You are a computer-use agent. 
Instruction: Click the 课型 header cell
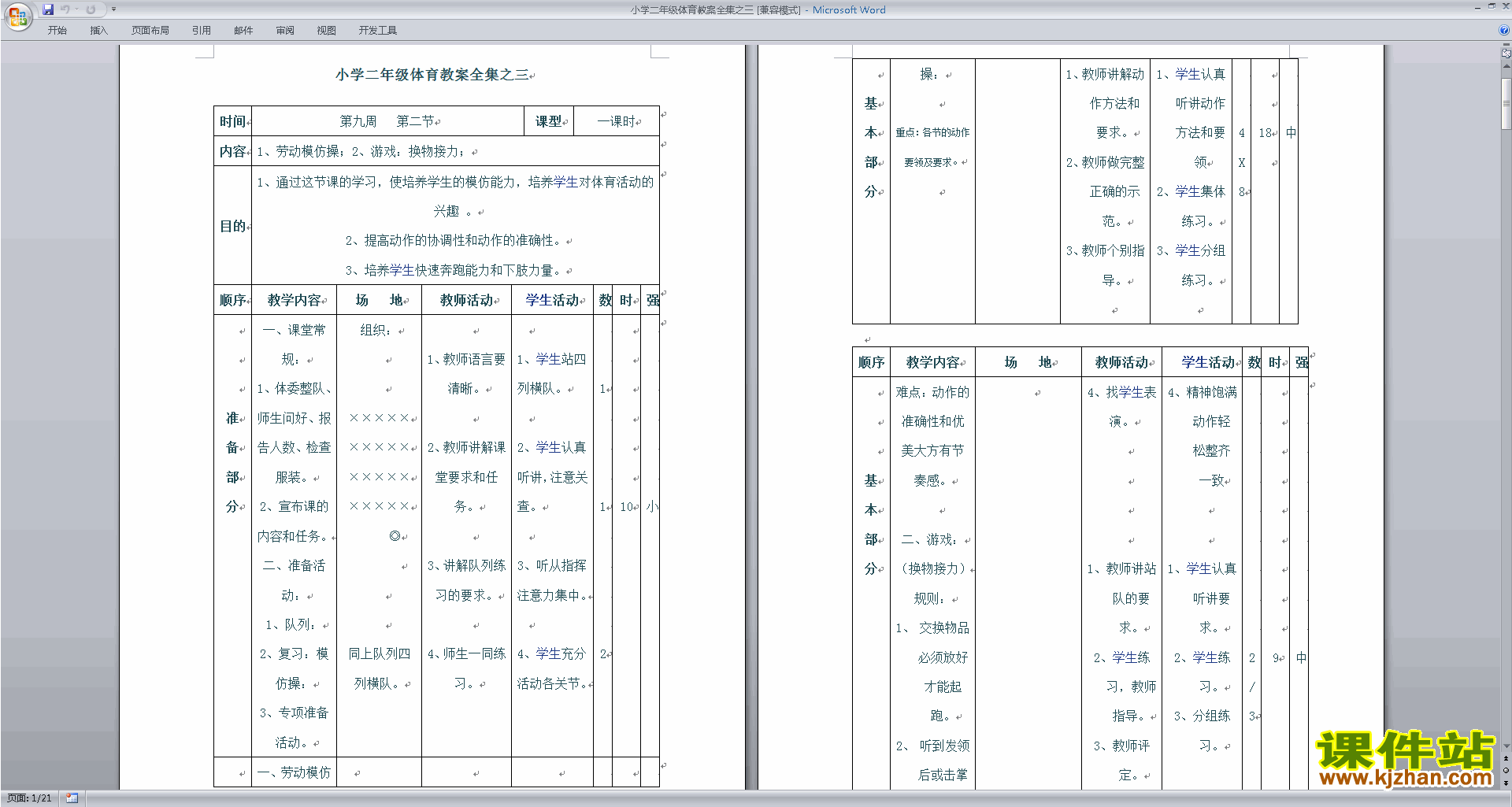549,121
